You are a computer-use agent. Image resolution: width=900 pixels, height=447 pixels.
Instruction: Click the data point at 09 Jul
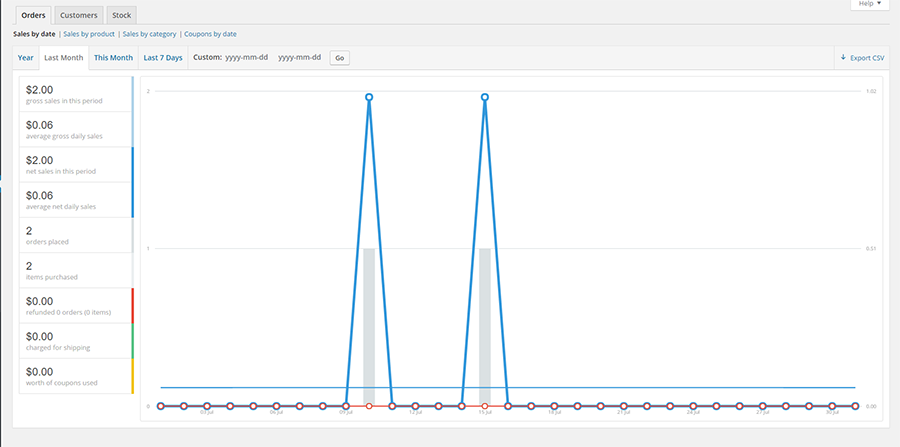pos(346,406)
